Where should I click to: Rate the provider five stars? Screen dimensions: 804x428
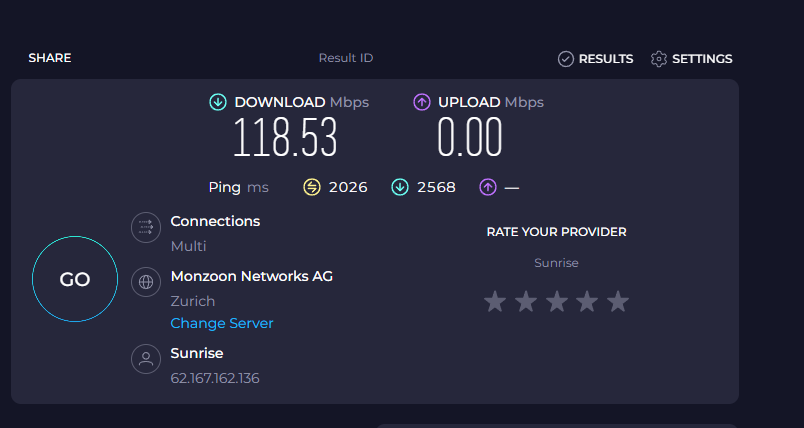[618, 301]
